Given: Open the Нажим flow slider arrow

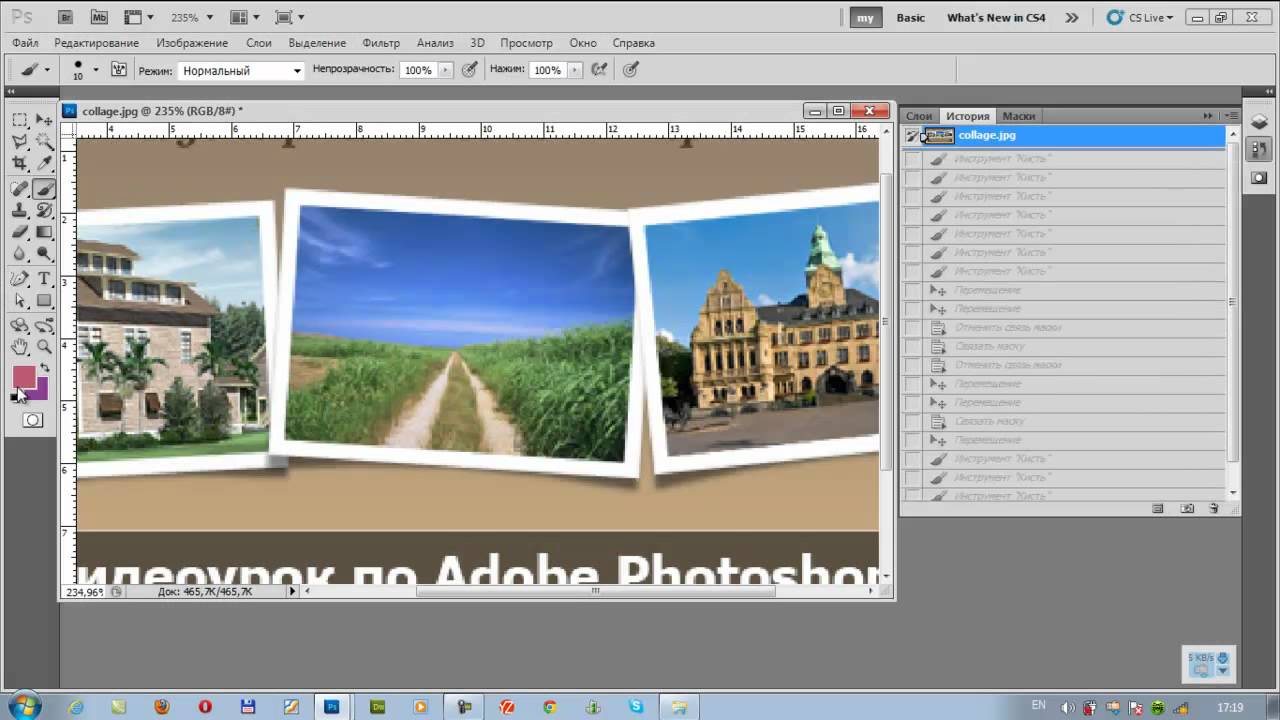Looking at the screenshot, I should (x=575, y=70).
